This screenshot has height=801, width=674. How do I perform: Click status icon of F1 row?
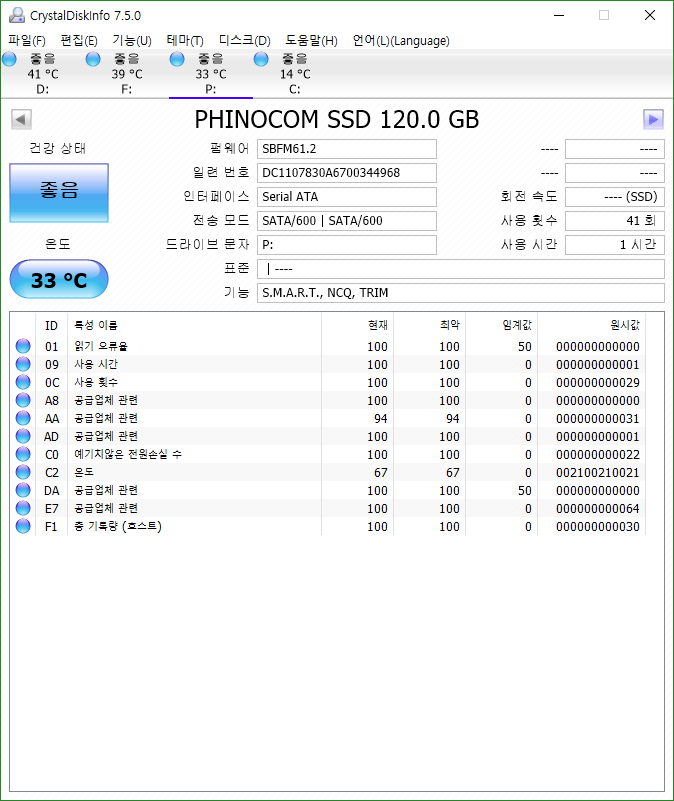23,526
